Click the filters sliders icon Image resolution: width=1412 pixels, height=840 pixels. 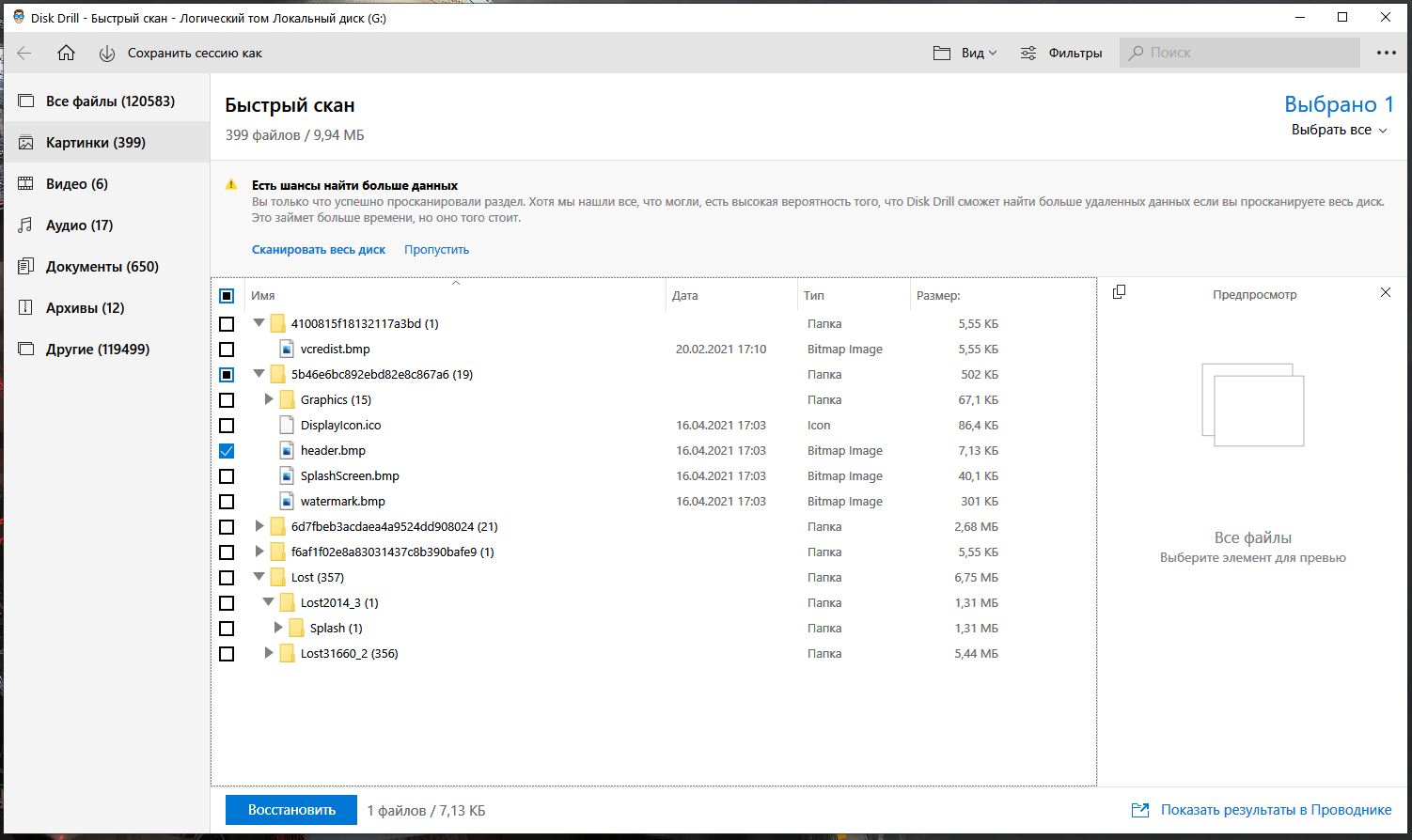[x=1028, y=53]
